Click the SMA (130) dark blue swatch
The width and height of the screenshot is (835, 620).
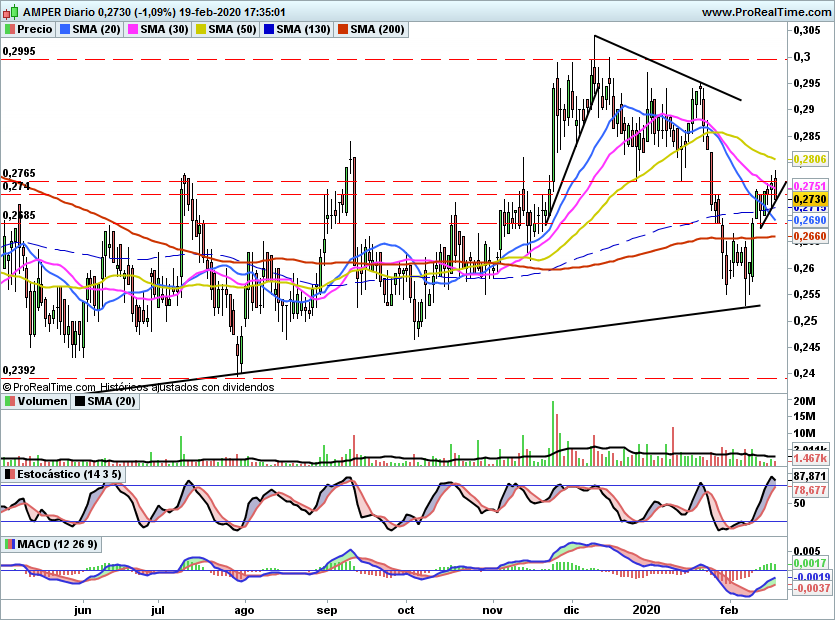(x=269, y=29)
